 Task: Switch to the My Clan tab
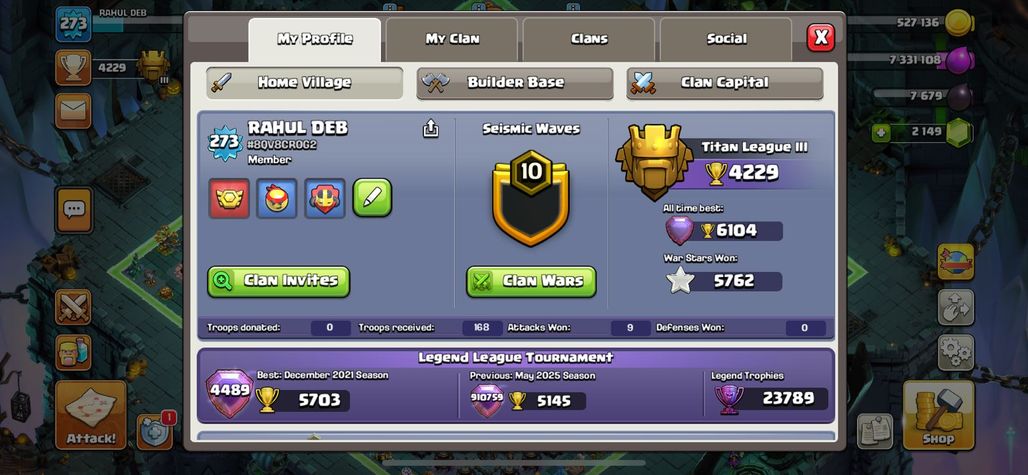[452, 39]
